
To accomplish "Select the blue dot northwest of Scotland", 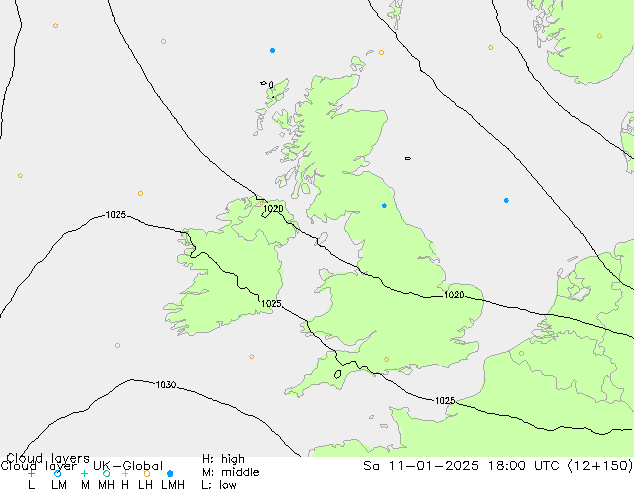I will [x=273, y=51].
